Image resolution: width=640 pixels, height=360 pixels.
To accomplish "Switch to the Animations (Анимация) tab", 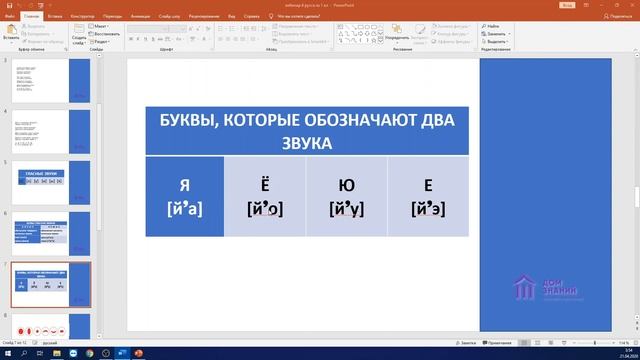I will point(140,16).
